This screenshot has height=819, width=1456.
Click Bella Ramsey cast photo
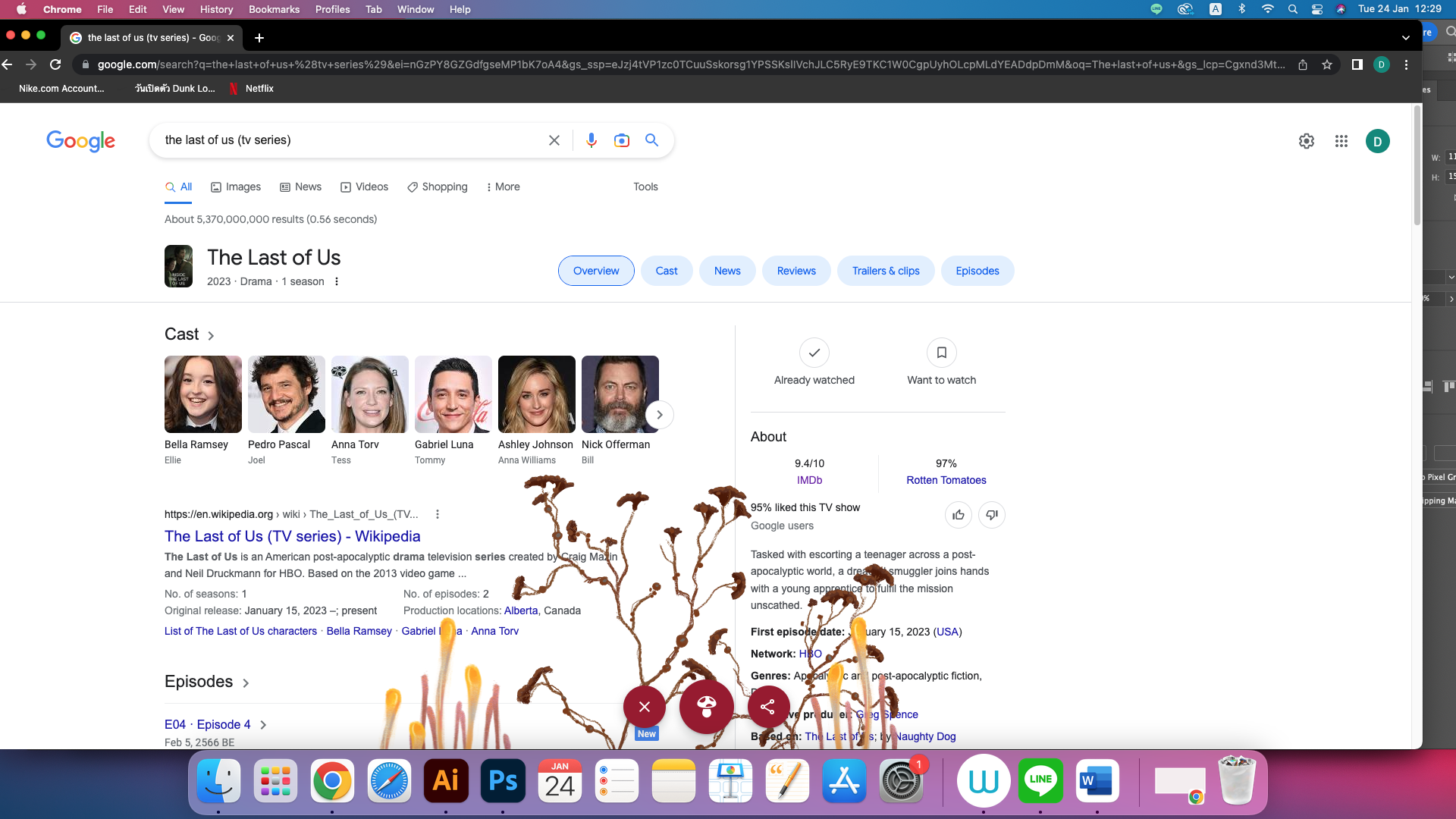click(x=203, y=394)
